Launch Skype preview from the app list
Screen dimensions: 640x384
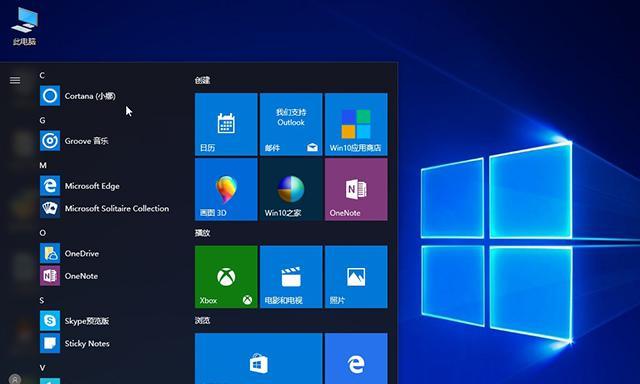(75, 321)
